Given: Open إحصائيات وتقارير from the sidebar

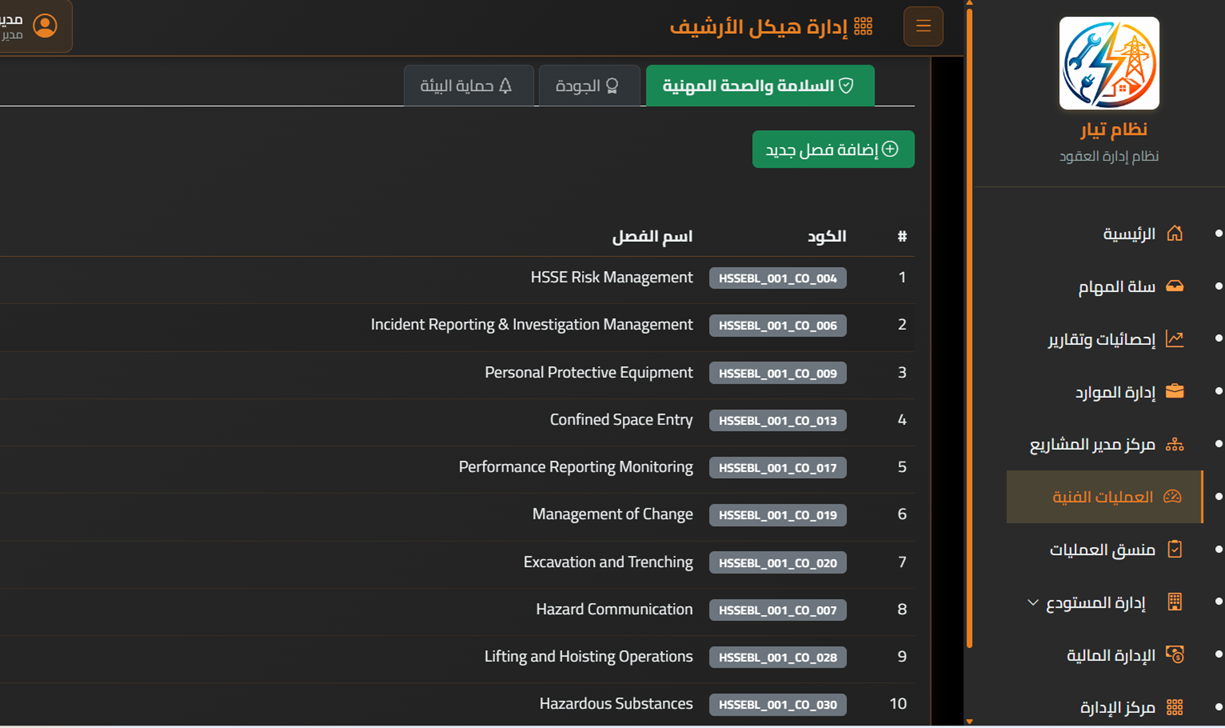Looking at the screenshot, I should [1101, 340].
